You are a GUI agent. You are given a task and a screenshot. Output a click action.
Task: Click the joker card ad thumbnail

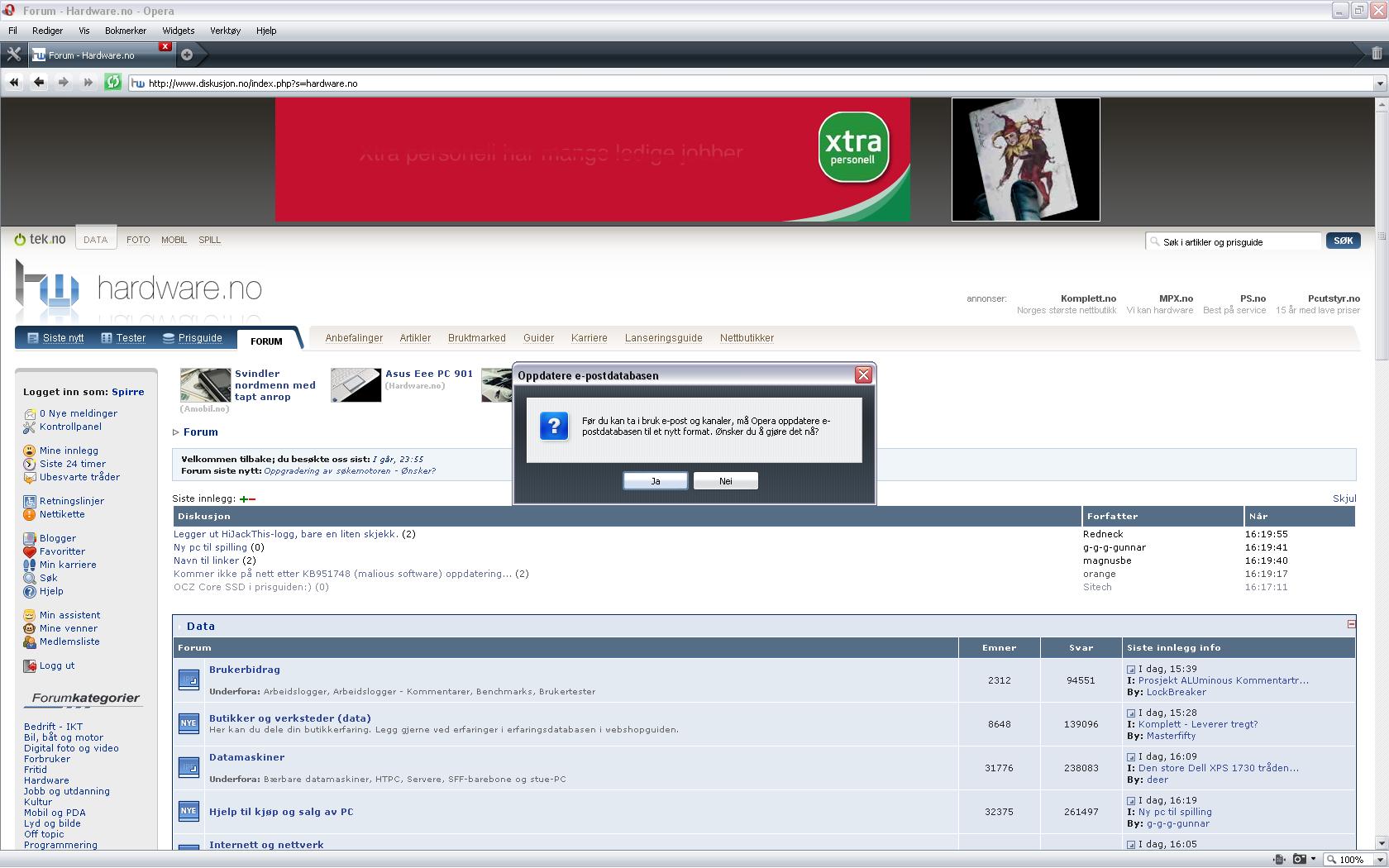coord(1026,160)
